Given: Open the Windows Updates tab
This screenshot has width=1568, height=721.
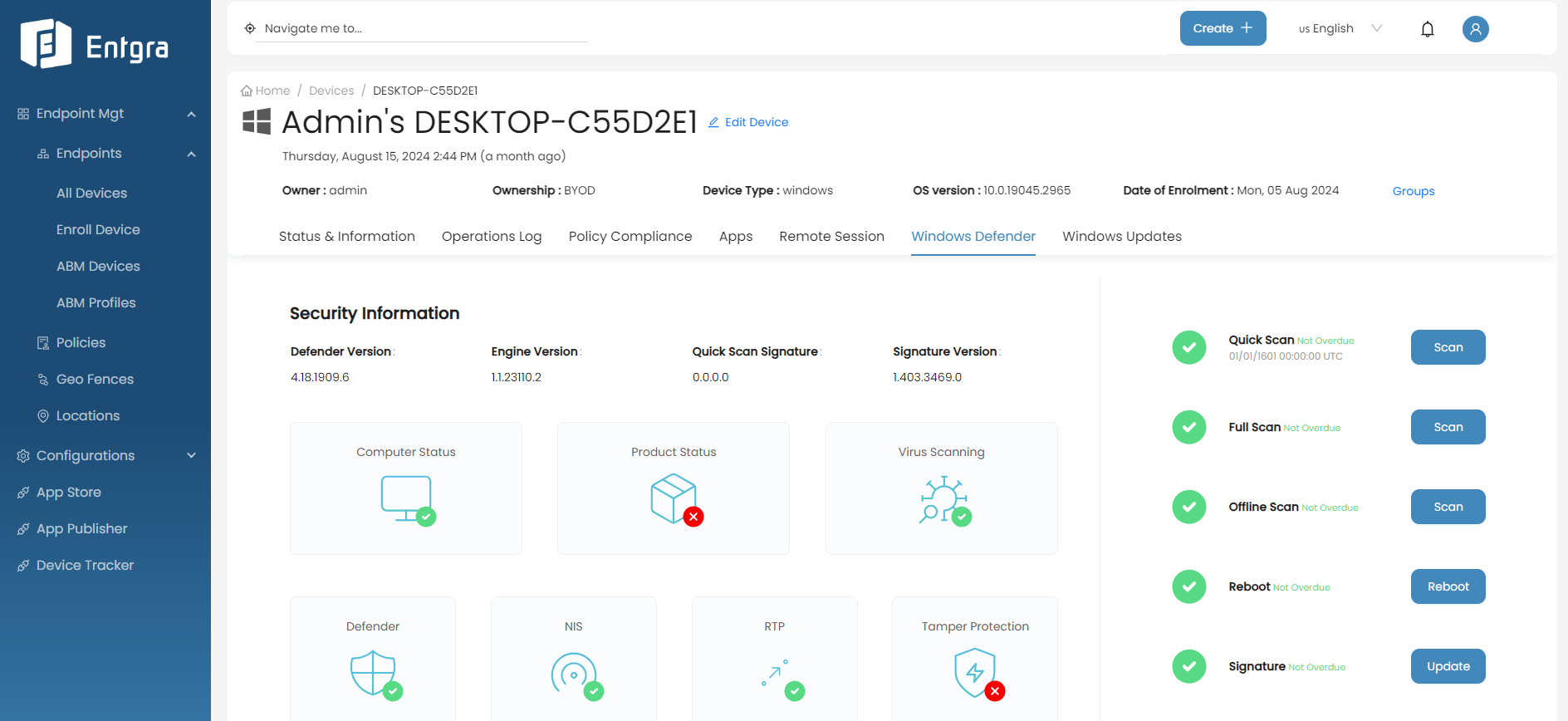Looking at the screenshot, I should click(1122, 236).
